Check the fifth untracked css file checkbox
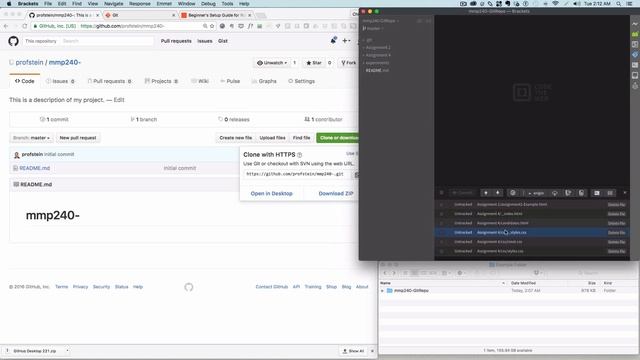The image size is (640, 360). click(x=442, y=242)
